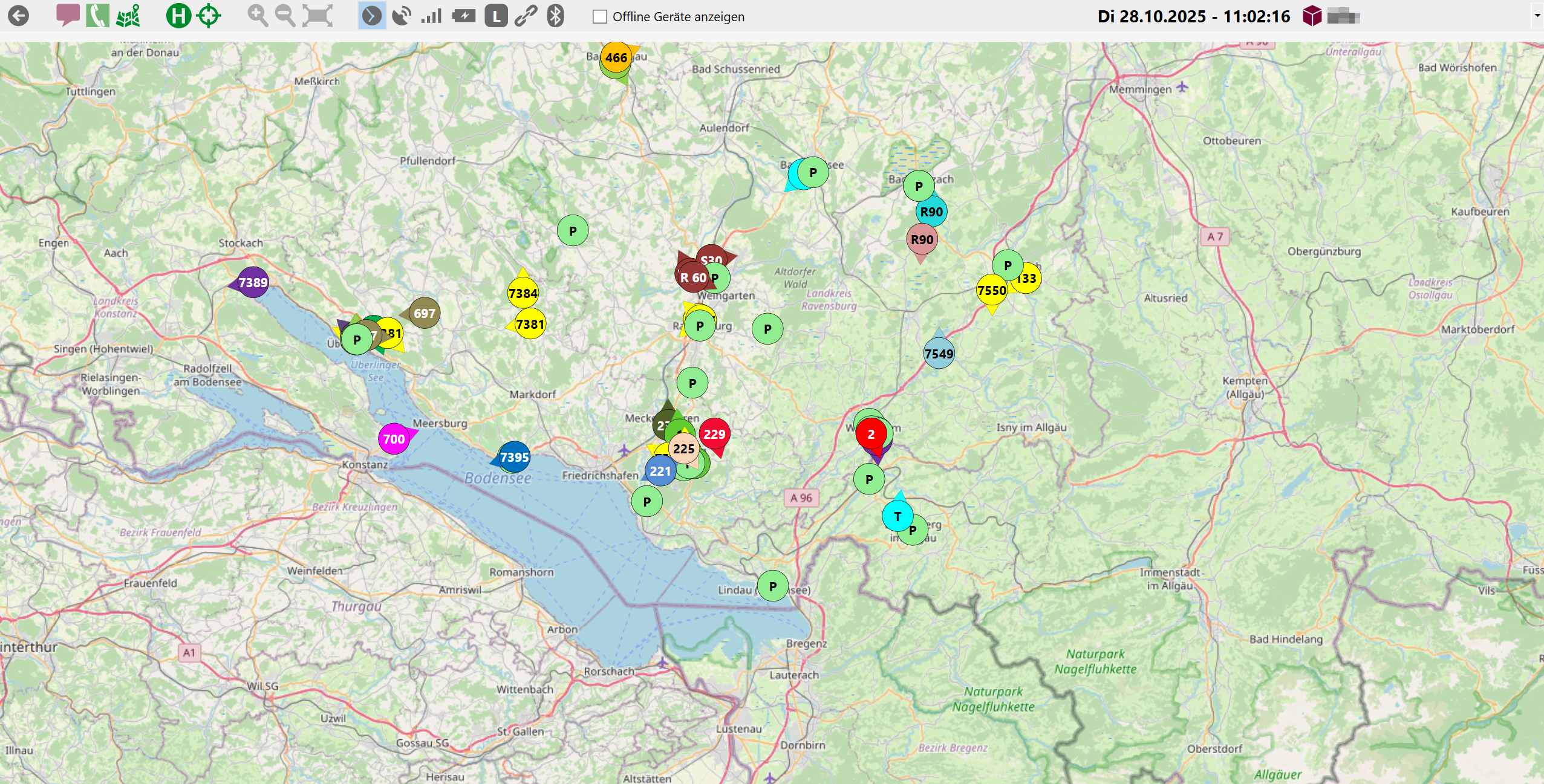Enable Offline Geräte anzeigen checkbox
1544x784 pixels.
(600, 17)
